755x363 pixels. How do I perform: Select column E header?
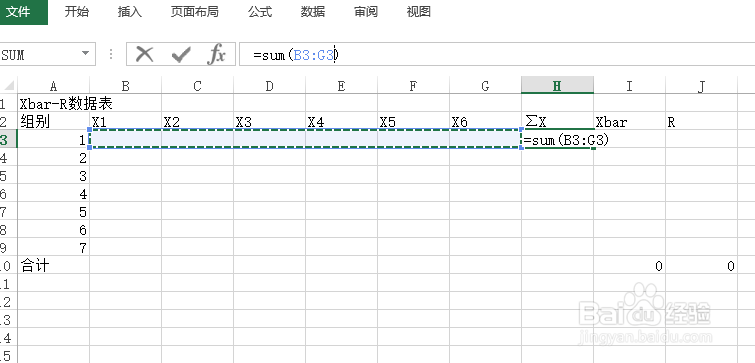pos(341,86)
